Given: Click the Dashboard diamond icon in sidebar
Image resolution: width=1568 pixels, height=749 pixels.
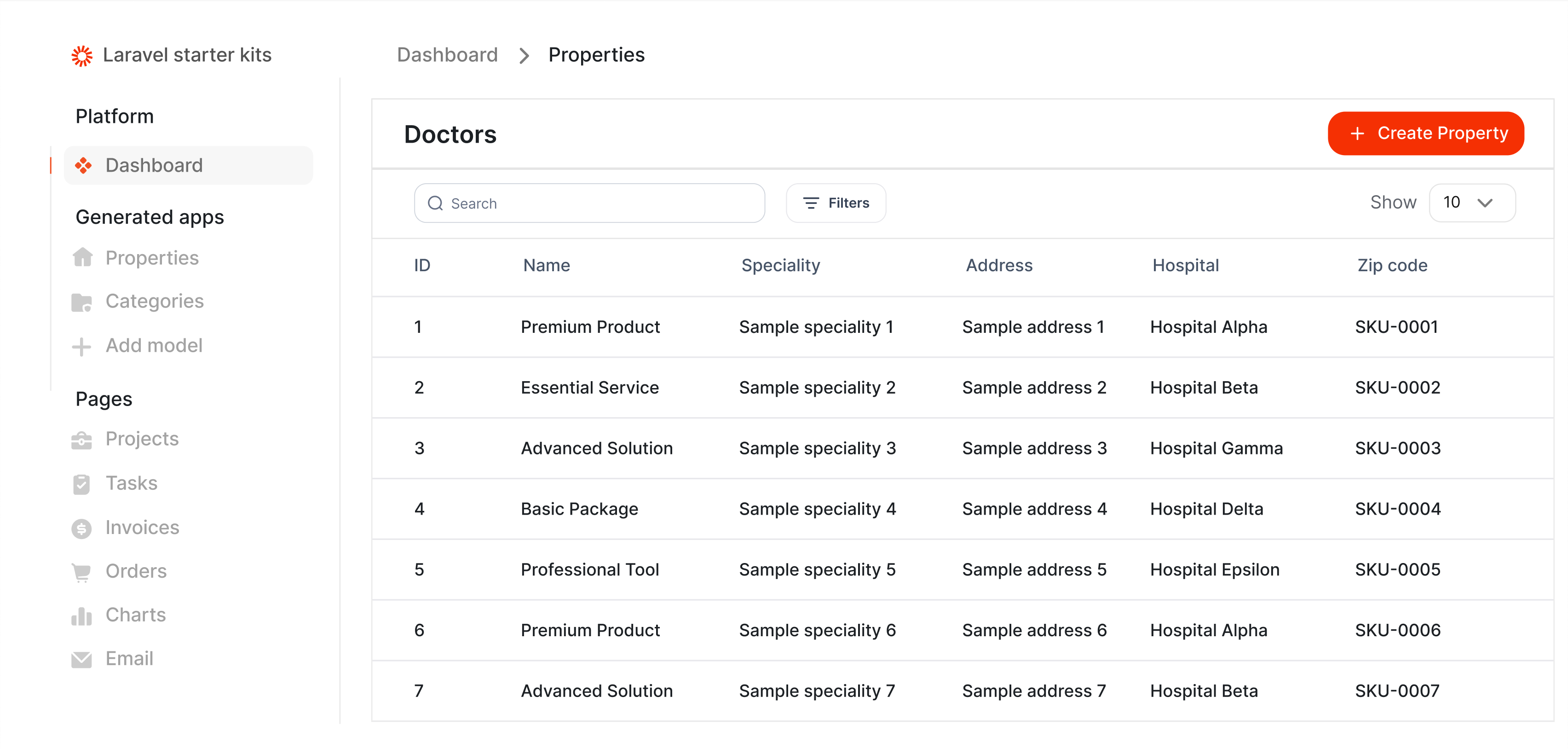Looking at the screenshot, I should pos(83,165).
